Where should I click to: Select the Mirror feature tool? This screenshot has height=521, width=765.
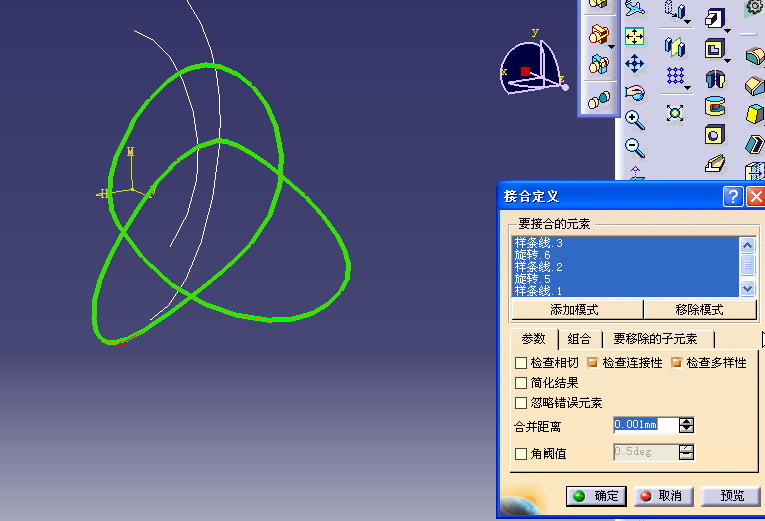point(675,47)
